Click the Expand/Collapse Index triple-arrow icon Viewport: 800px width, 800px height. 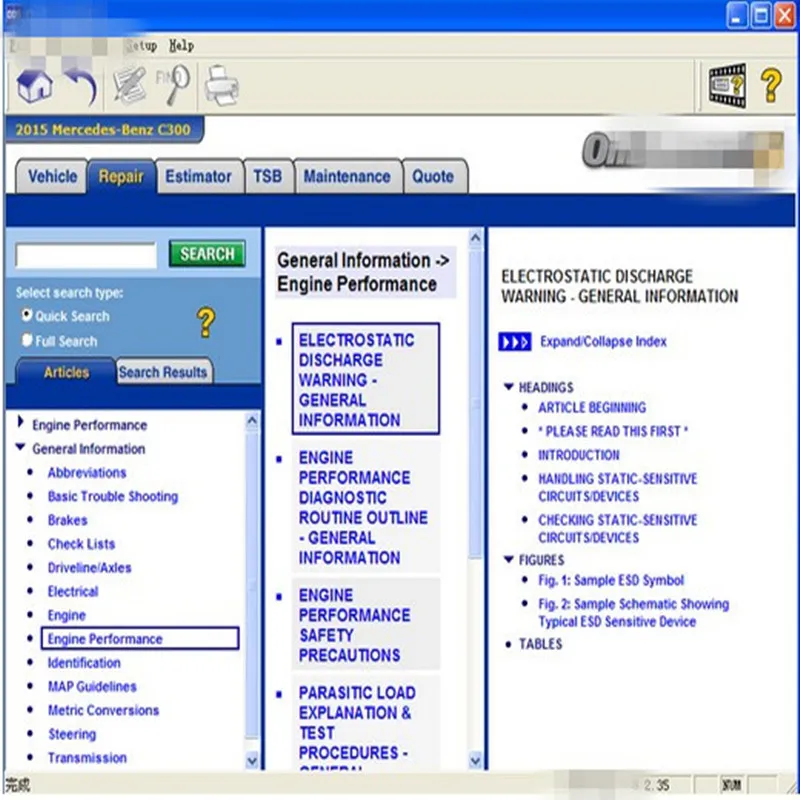(x=514, y=342)
